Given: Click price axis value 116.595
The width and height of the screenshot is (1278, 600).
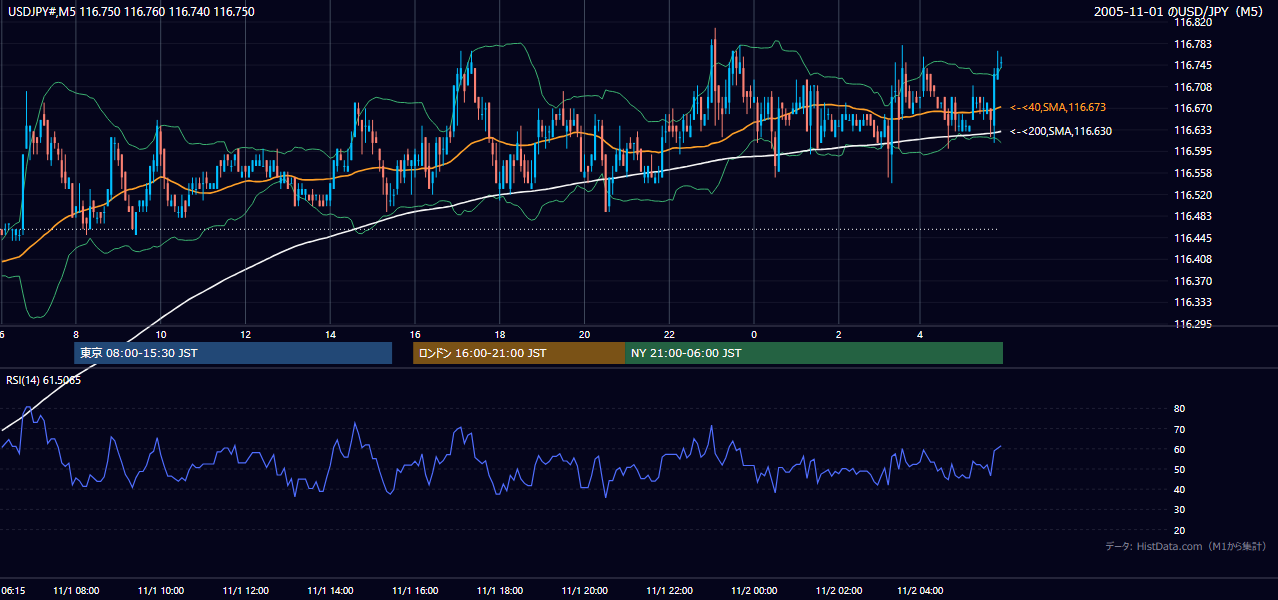Looking at the screenshot, I should pyautogui.click(x=1192, y=152).
